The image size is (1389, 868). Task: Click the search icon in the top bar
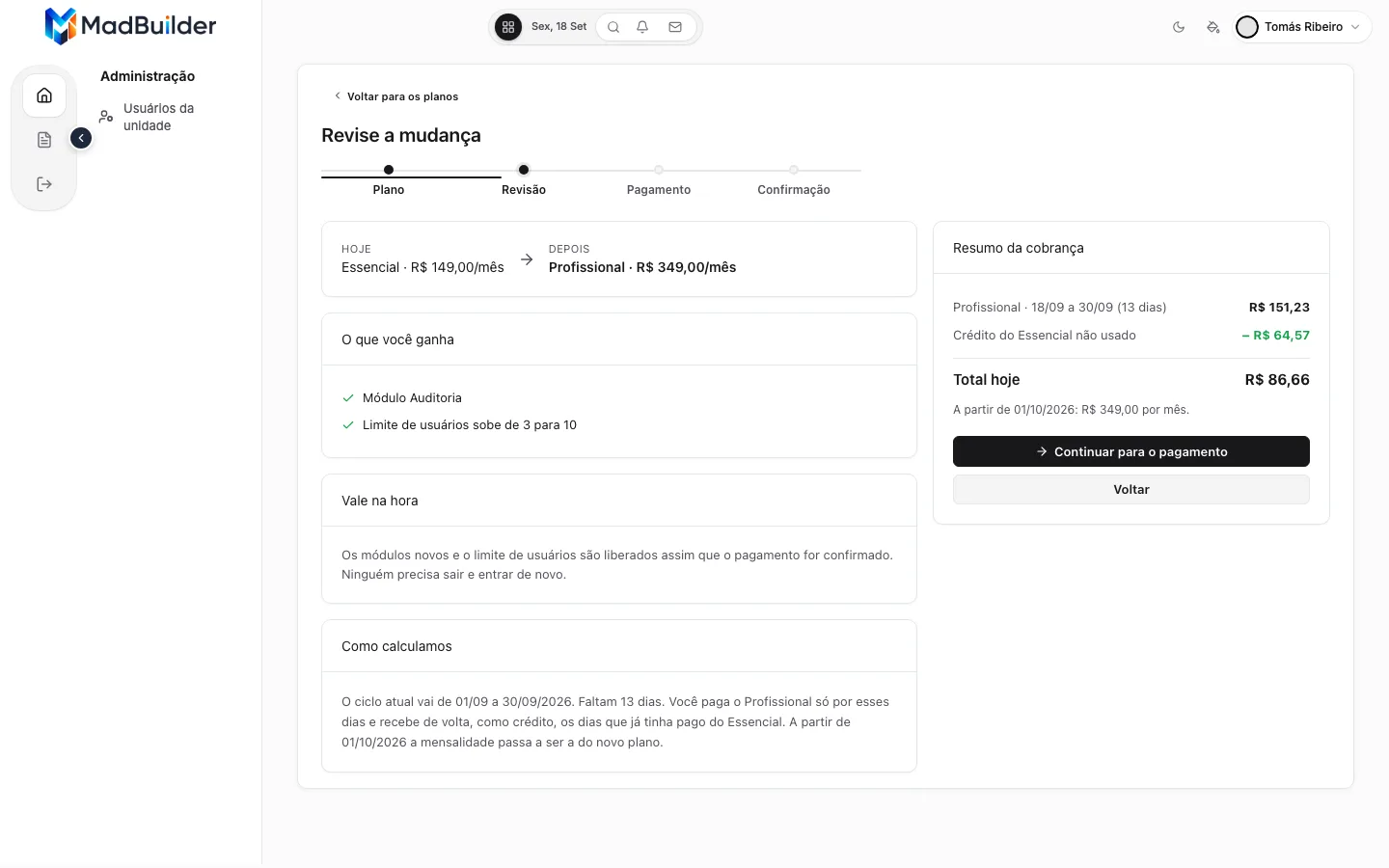pos(613,27)
